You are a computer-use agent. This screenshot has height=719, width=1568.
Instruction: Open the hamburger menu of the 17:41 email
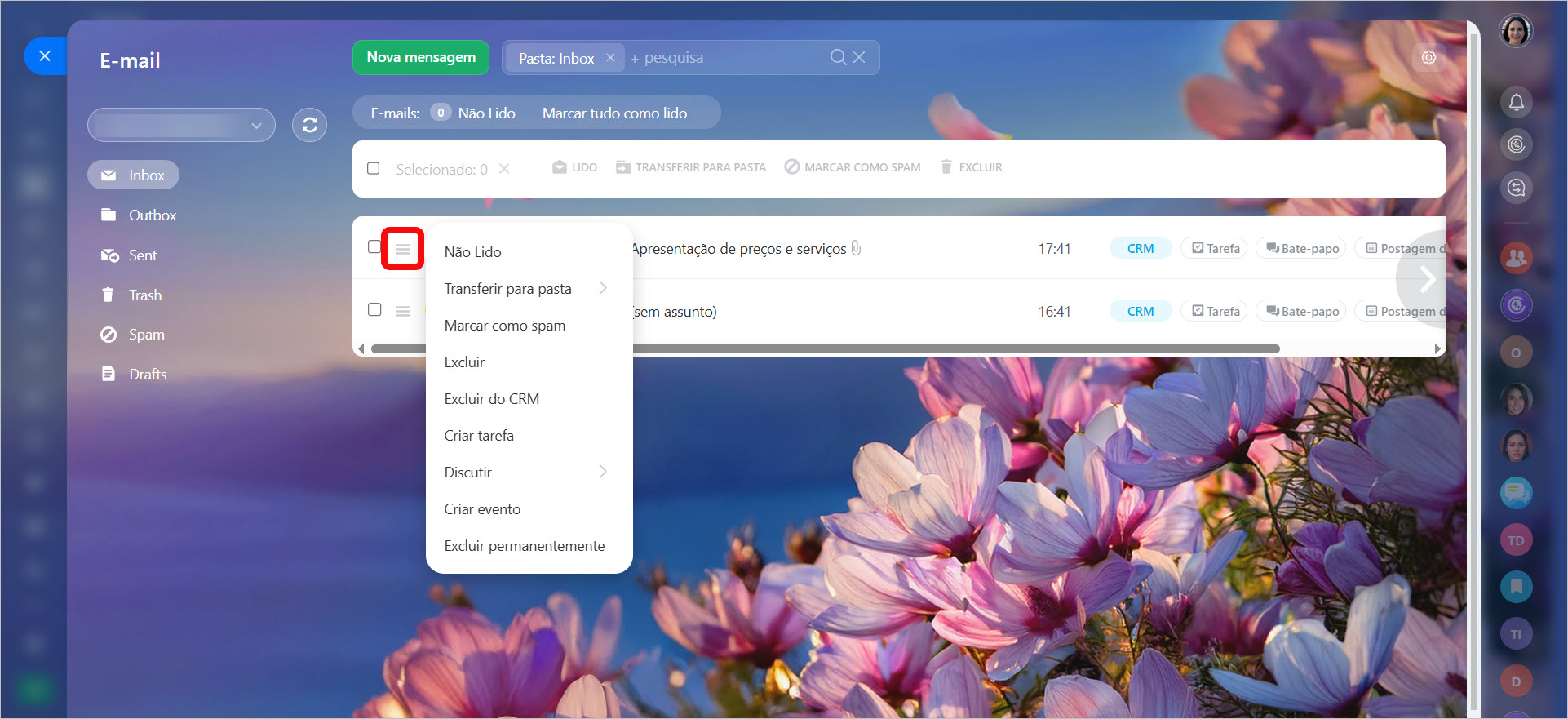coord(402,248)
